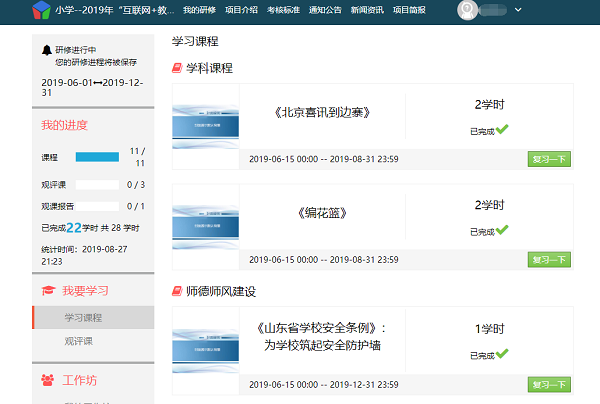Select 学习课程 in the sidebar

click(84, 318)
